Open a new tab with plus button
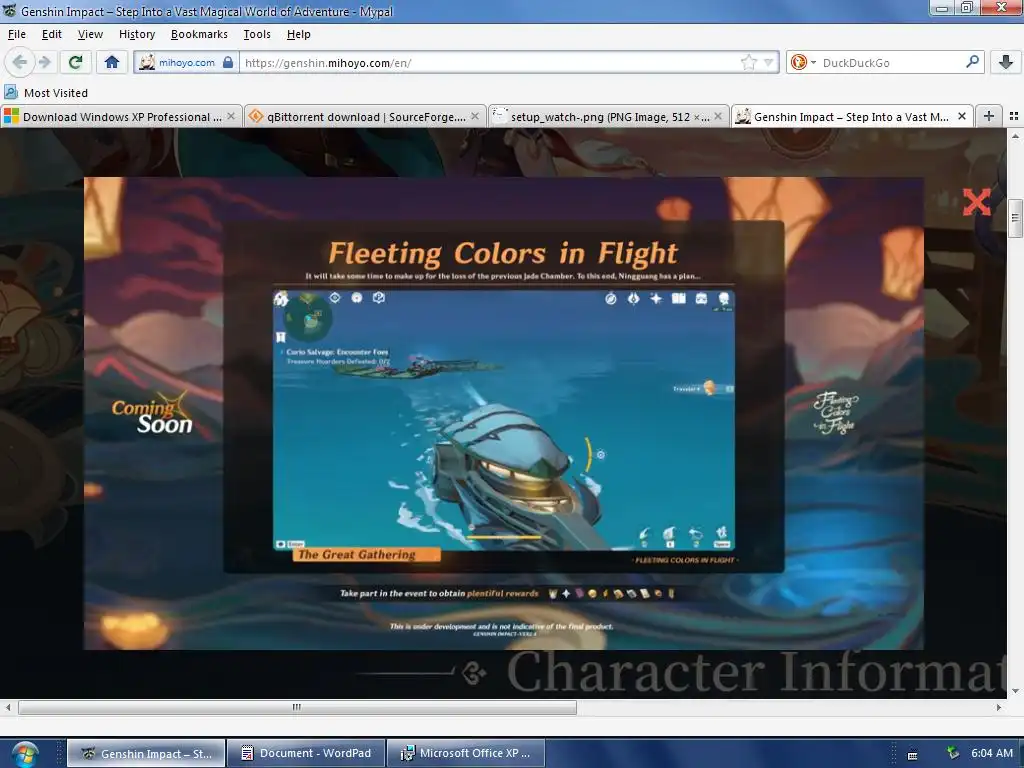Screen dimensions: 1024x768 click(x=989, y=116)
